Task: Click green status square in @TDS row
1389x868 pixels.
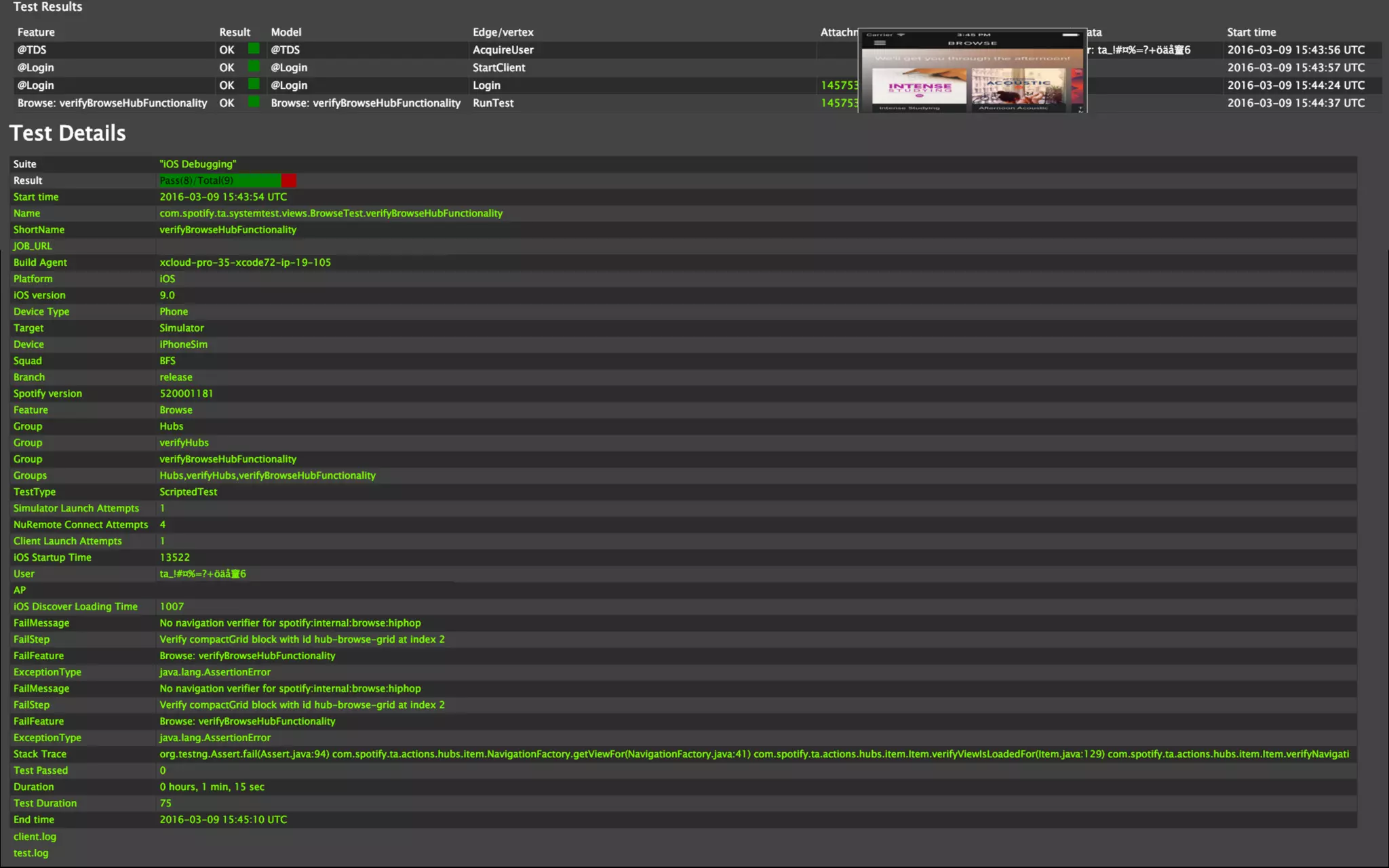Action: (254, 49)
